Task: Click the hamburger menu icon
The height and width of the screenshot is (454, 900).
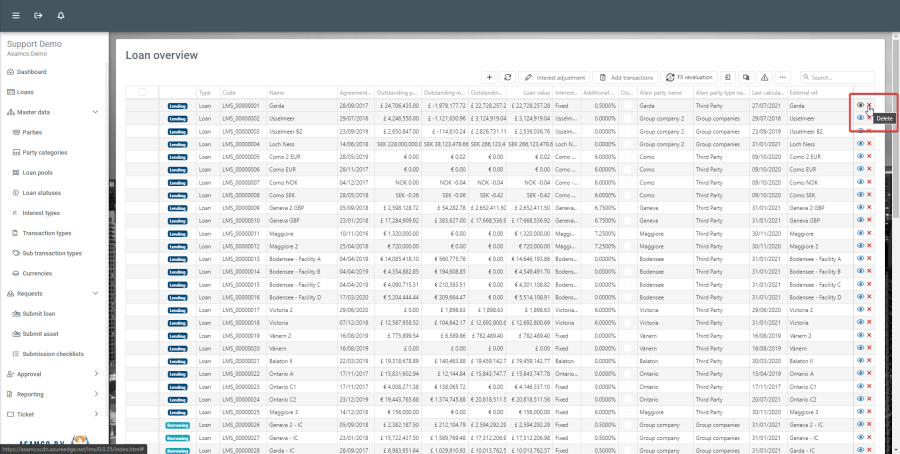Action: (x=13, y=16)
